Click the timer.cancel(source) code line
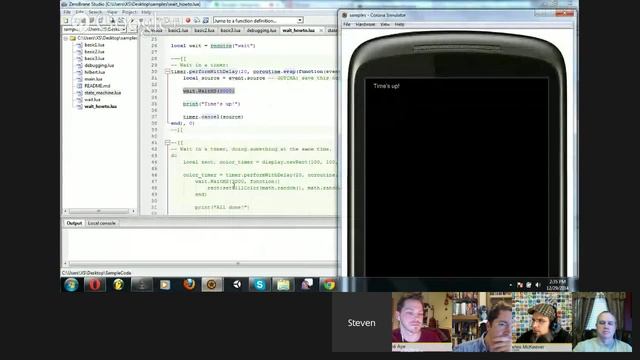 tap(213, 117)
